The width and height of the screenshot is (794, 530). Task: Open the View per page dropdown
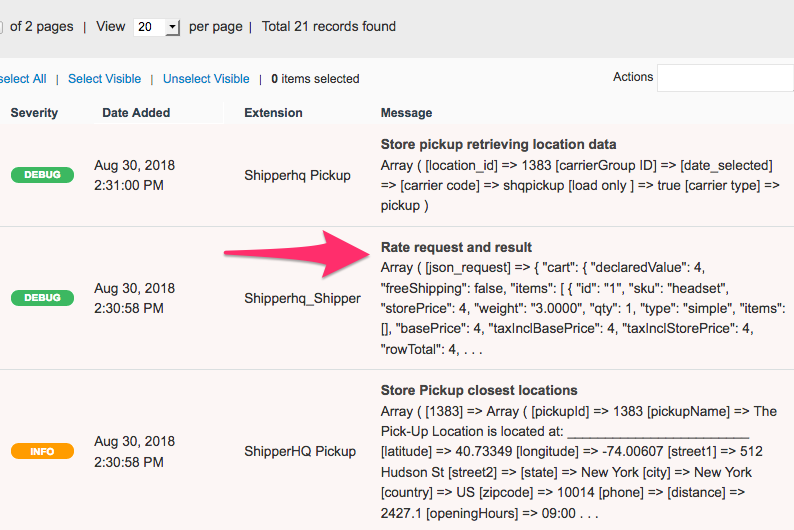pyautogui.click(x=156, y=27)
